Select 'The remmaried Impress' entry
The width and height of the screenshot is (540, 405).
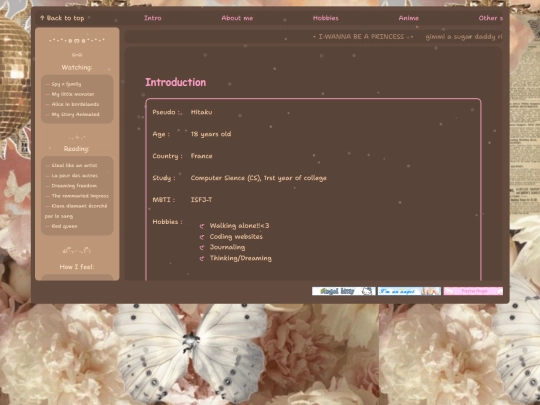pyautogui.click(x=80, y=196)
